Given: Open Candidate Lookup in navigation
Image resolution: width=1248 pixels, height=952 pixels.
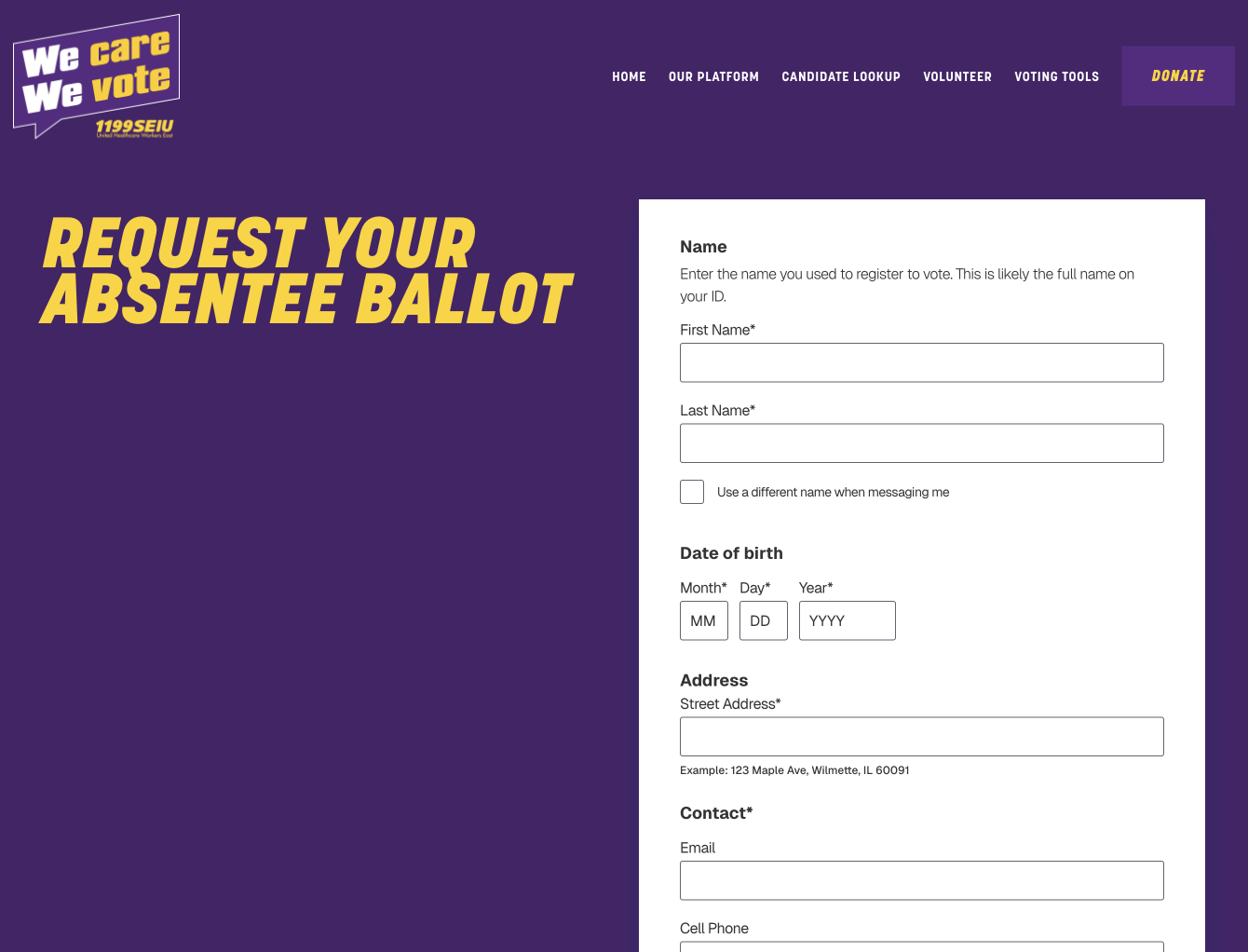Looking at the screenshot, I should [x=841, y=76].
